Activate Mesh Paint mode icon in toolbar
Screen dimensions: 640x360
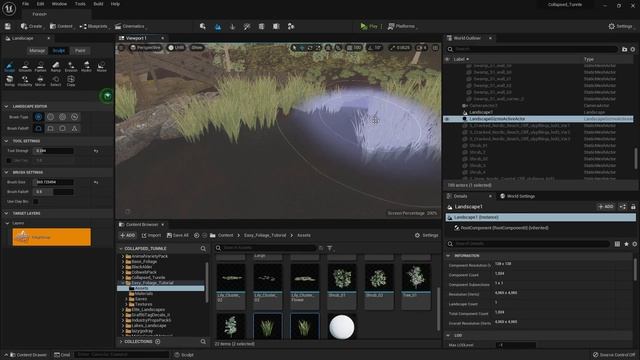pos(247,27)
